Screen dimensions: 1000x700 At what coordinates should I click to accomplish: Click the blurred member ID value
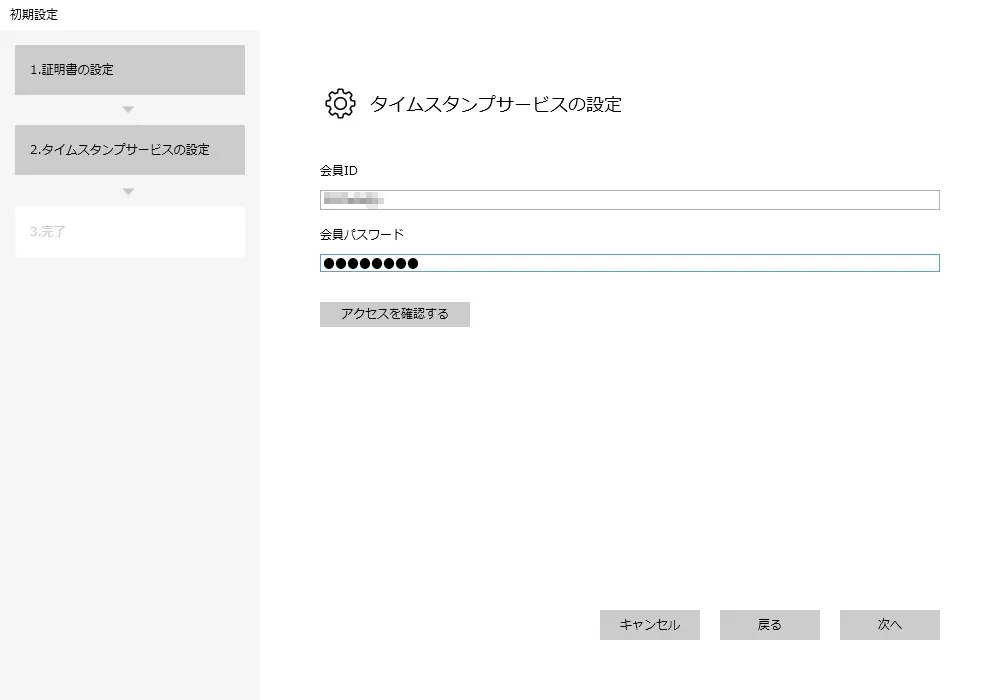352,200
